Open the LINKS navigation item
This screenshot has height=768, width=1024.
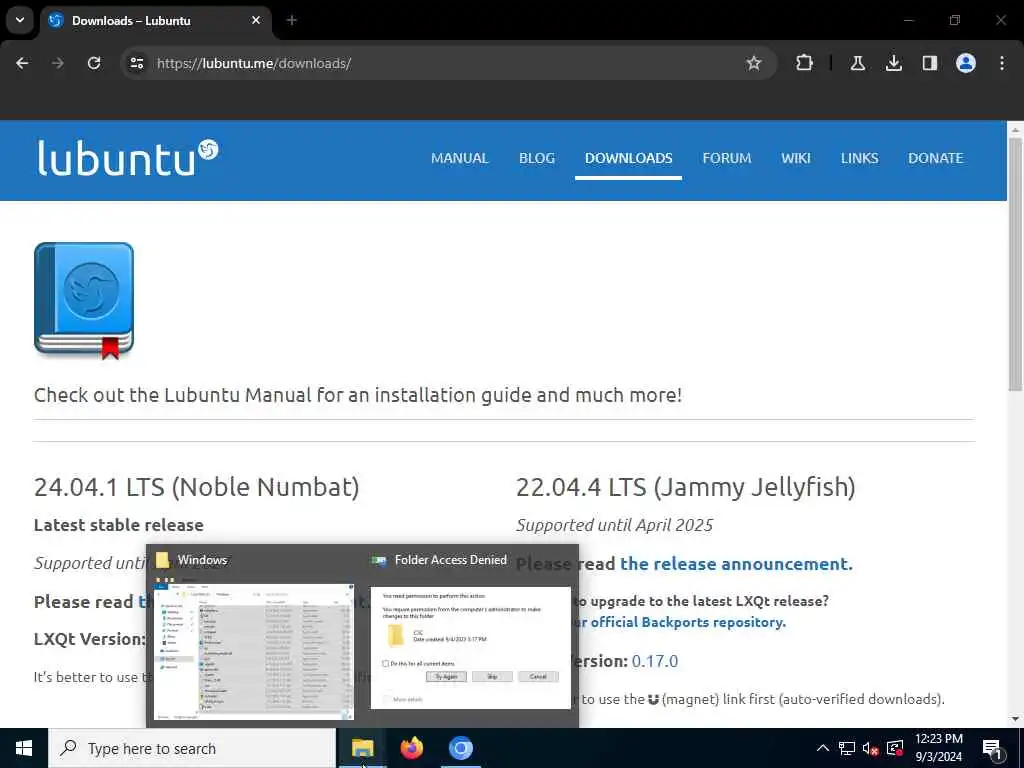[859, 158]
